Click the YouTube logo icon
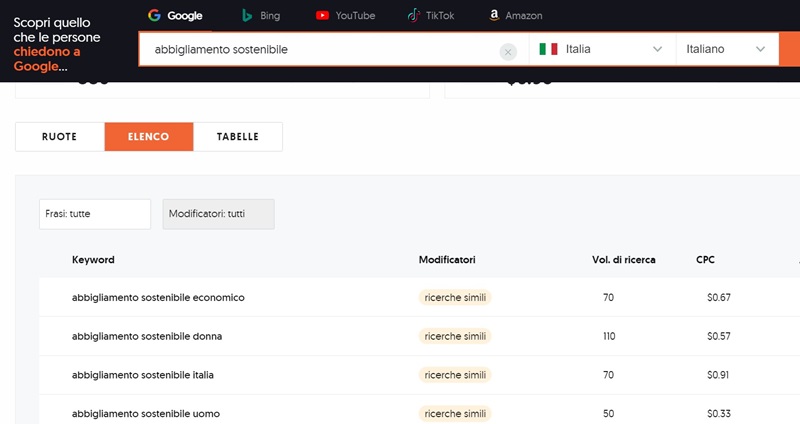800x424 pixels. [322, 16]
